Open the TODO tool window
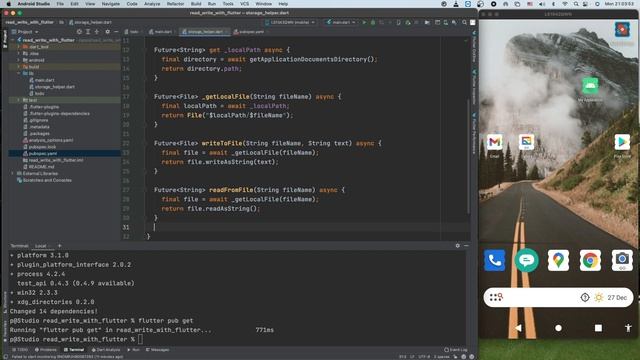Screen dimensions: 640x360 click(20, 350)
